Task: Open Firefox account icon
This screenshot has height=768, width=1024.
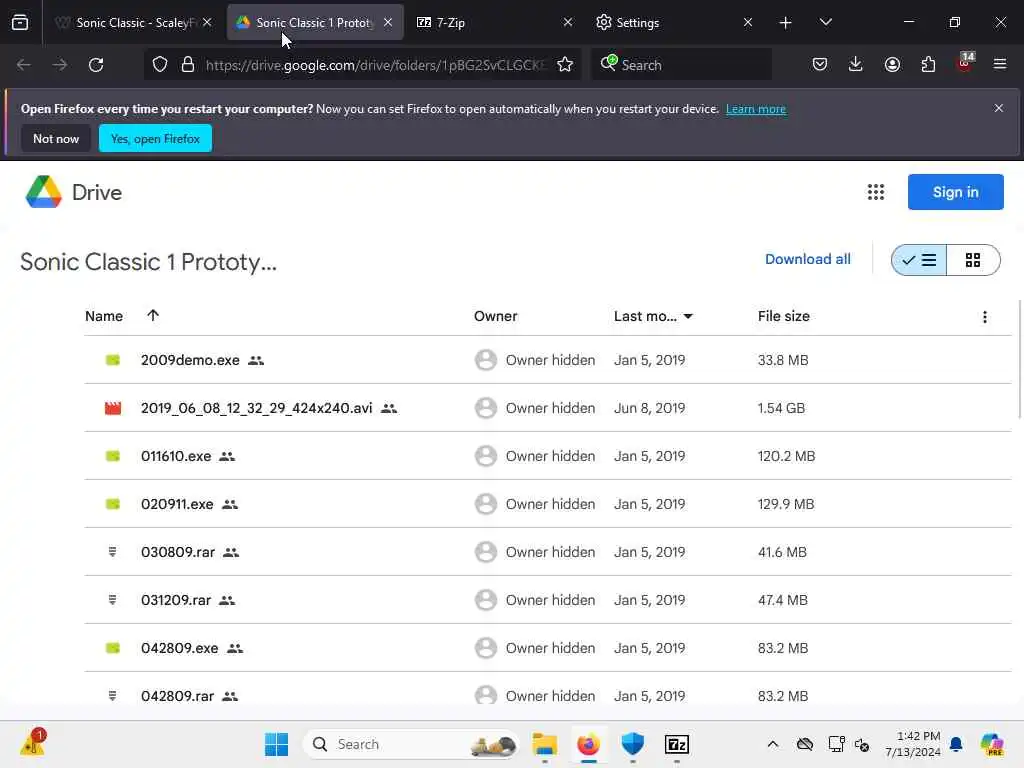Action: coord(892,65)
